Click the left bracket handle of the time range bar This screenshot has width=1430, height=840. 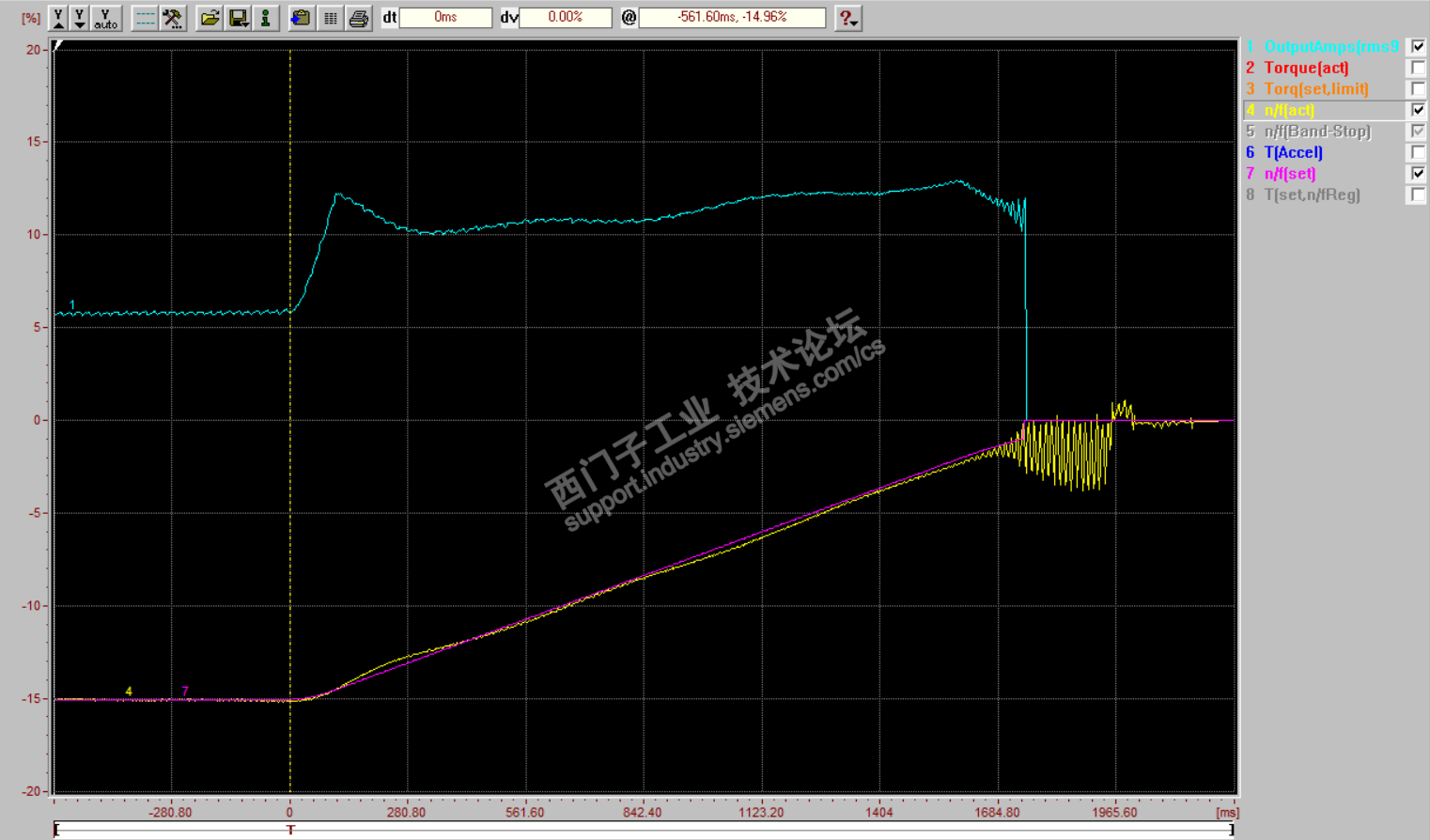(x=57, y=830)
